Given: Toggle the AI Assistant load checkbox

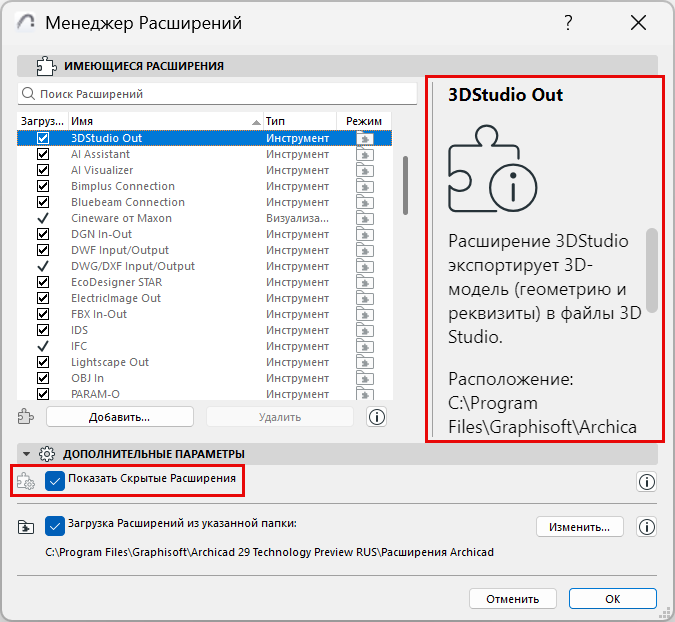Looking at the screenshot, I should click(43, 154).
